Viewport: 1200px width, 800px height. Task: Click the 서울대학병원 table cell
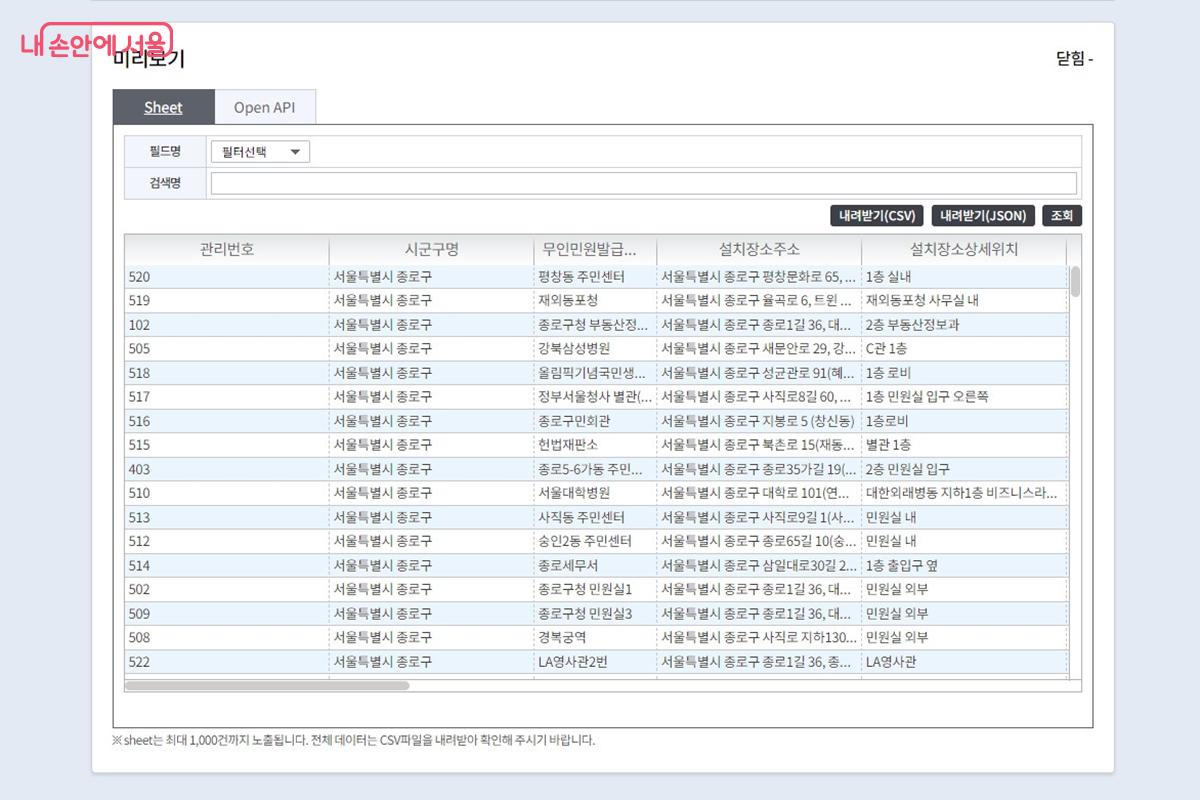click(x=574, y=493)
